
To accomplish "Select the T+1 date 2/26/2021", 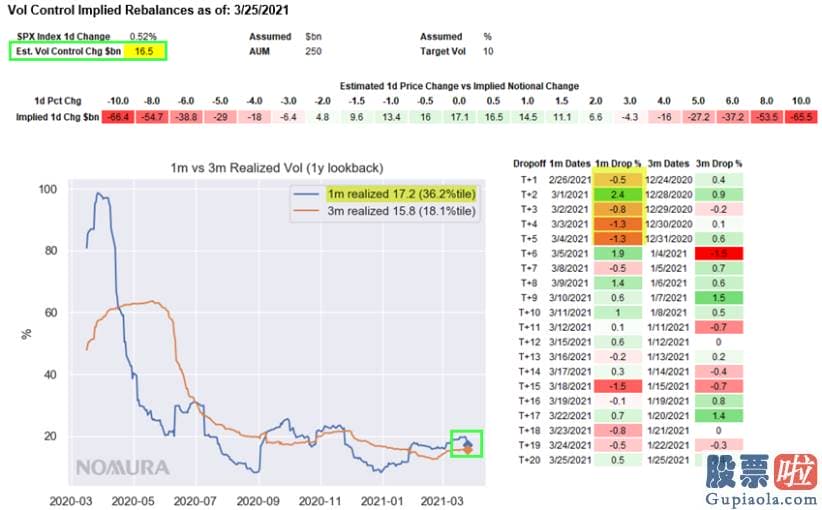I will coord(569,180).
